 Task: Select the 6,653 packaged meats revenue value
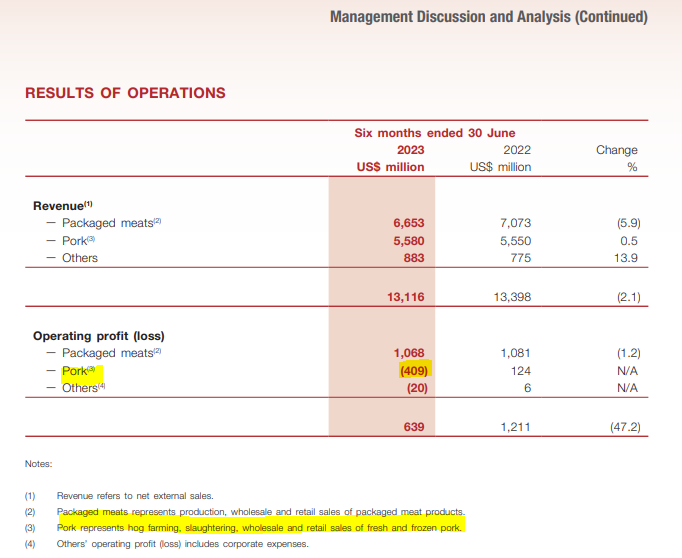click(409, 223)
